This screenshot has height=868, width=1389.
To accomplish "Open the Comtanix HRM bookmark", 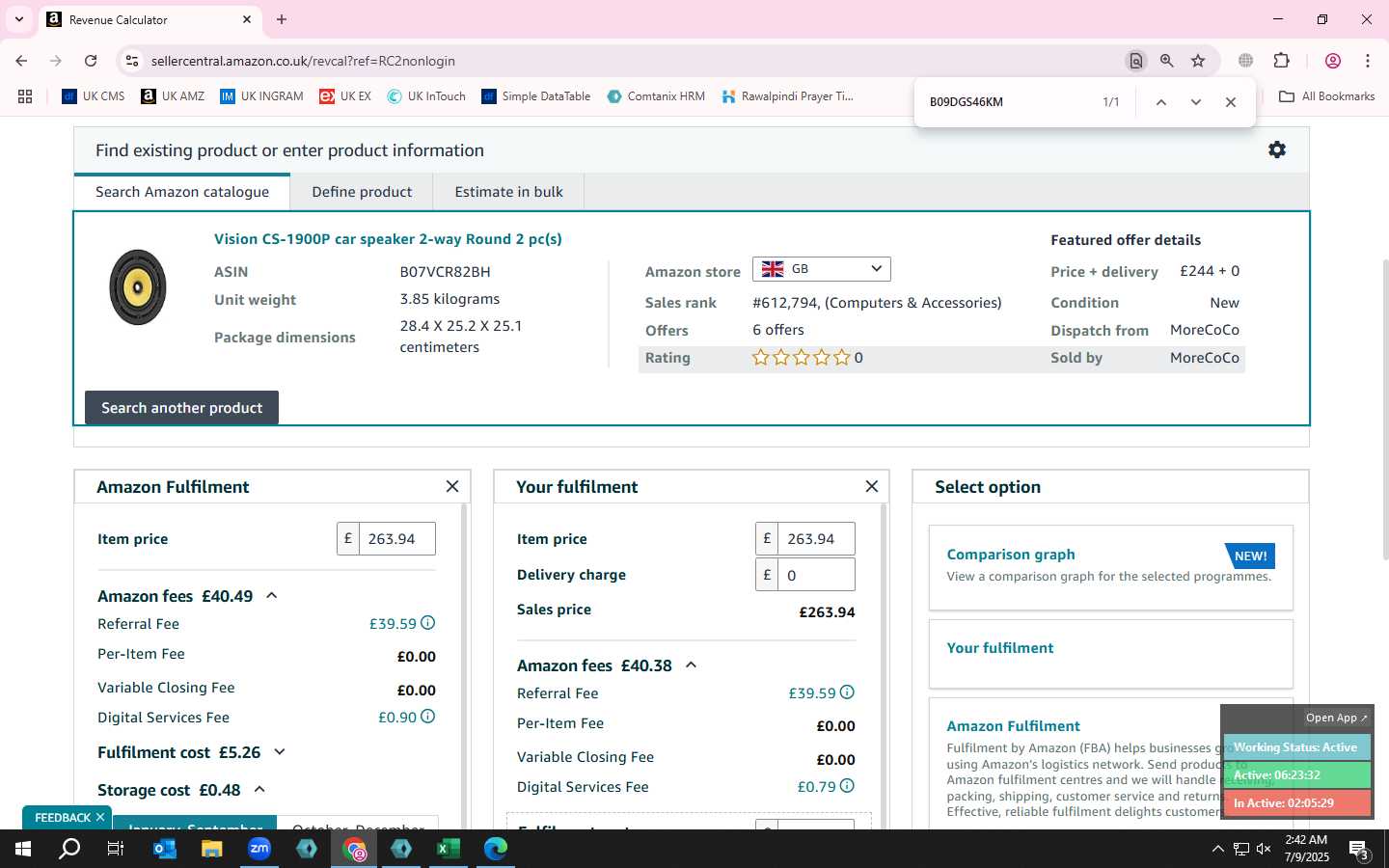I will (656, 96).
